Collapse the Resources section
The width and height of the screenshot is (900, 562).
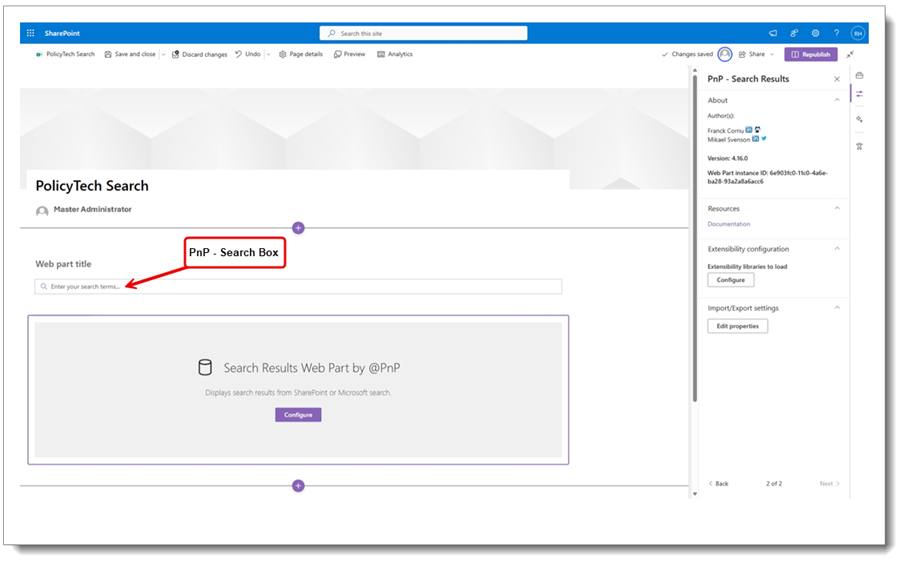point(837,209)
